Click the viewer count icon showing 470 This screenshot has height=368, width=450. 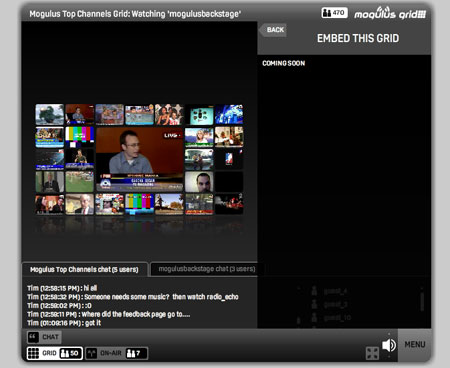click(334, 13)
